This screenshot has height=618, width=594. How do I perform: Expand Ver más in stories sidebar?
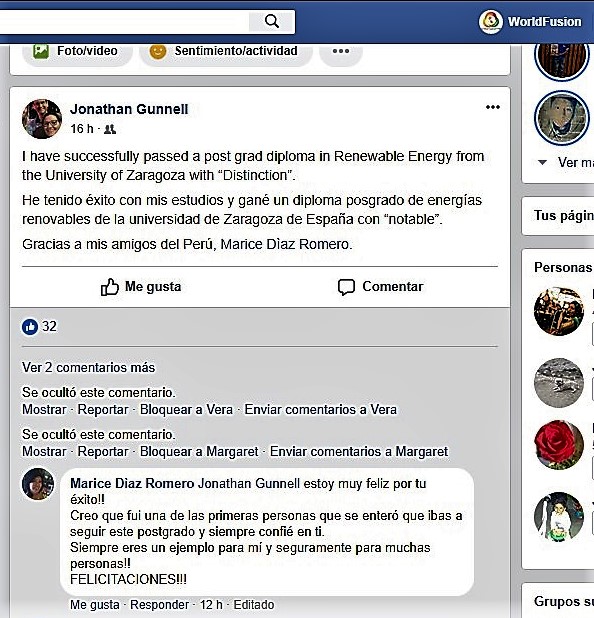(x=566, y=162)
